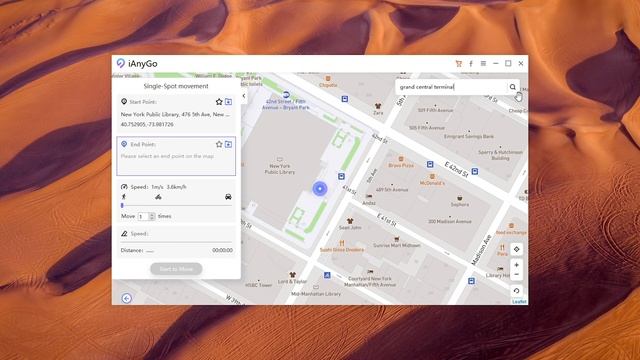Click the Zara store marker
The width and height of the screenshot is (640, 360).
point(378,106)
